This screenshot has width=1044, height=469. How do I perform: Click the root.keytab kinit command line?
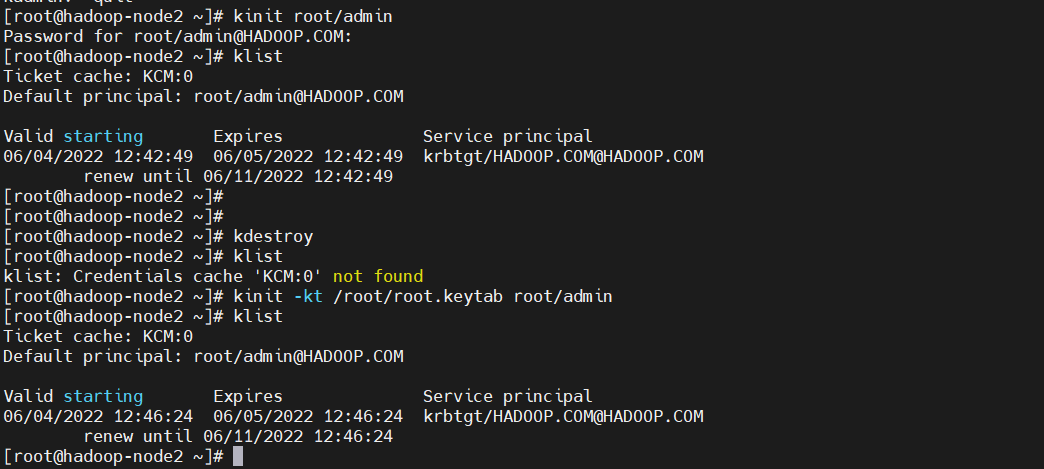click(422, 296)
